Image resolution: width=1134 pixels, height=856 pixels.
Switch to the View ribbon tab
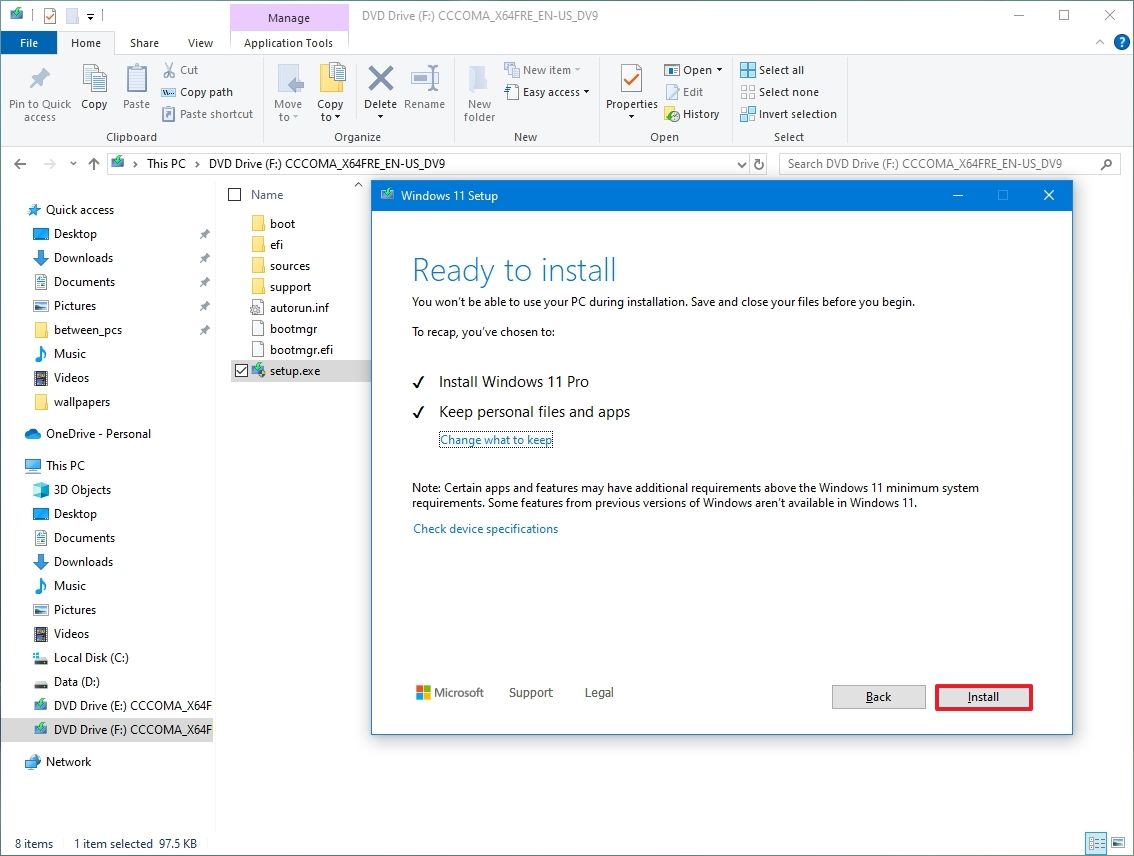click(200, 43)
